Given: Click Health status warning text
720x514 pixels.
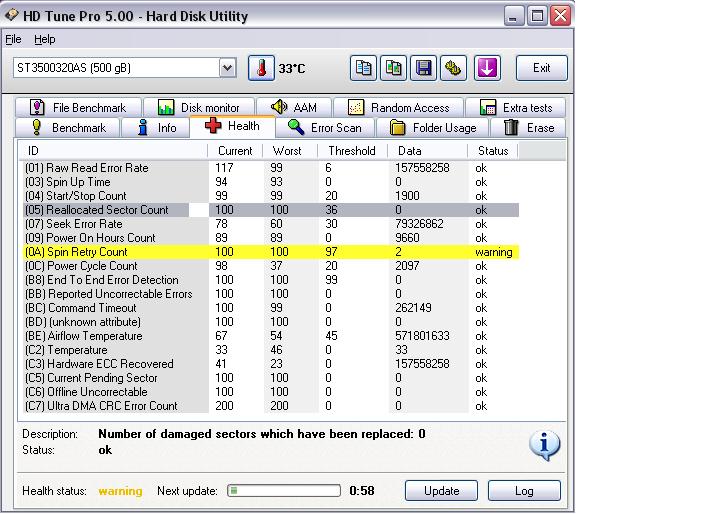Looking at the screenshot, I should click(120, 491).
